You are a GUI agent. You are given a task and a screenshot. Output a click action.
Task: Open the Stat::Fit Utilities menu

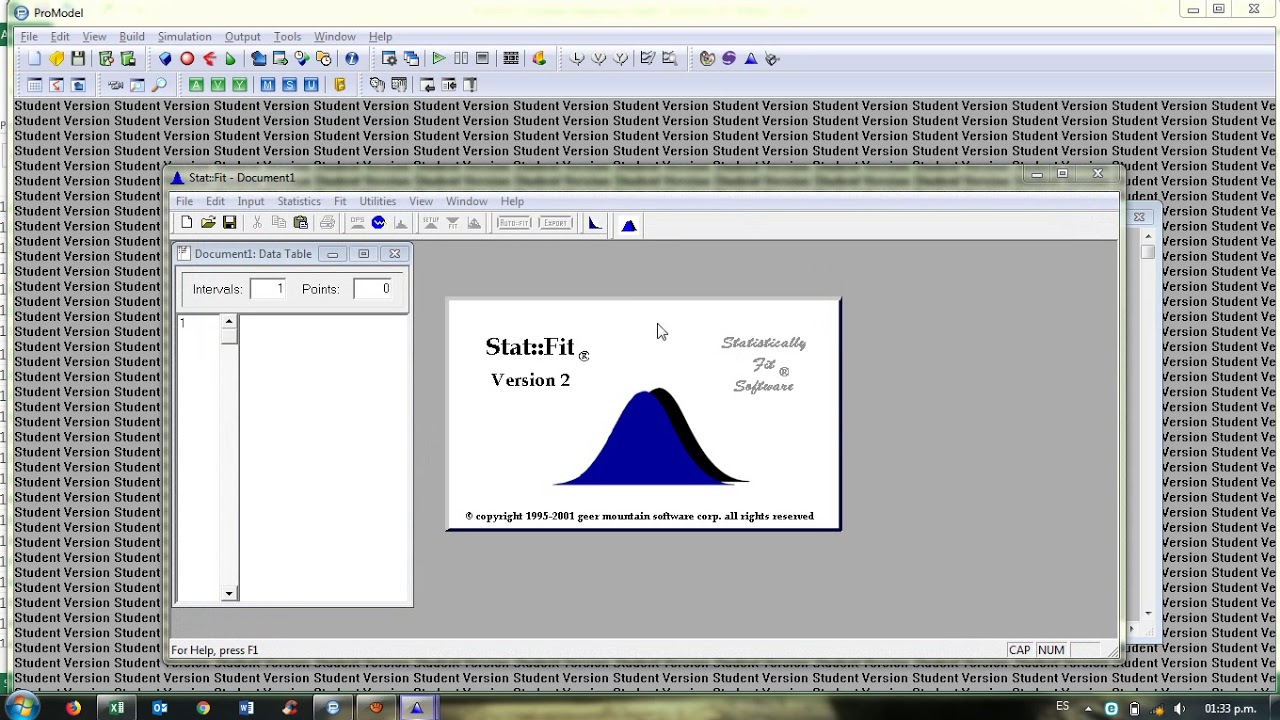click(x=378, y=201)
